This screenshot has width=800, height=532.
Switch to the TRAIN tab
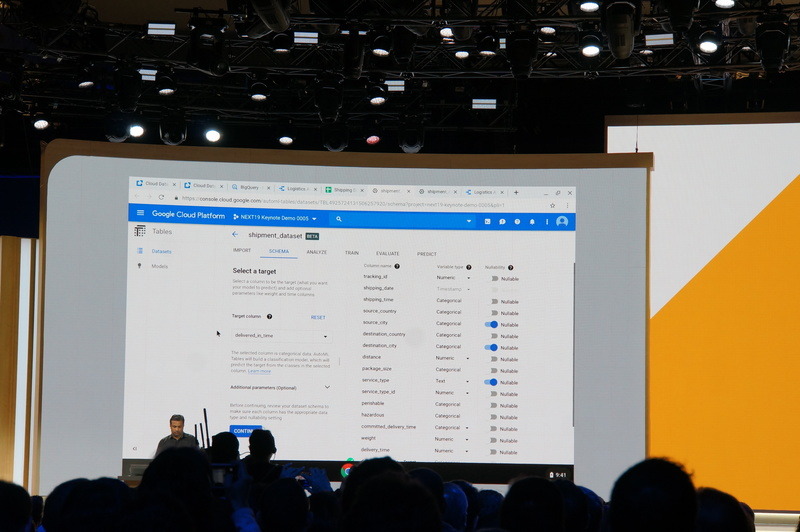[x=352, y=253]
